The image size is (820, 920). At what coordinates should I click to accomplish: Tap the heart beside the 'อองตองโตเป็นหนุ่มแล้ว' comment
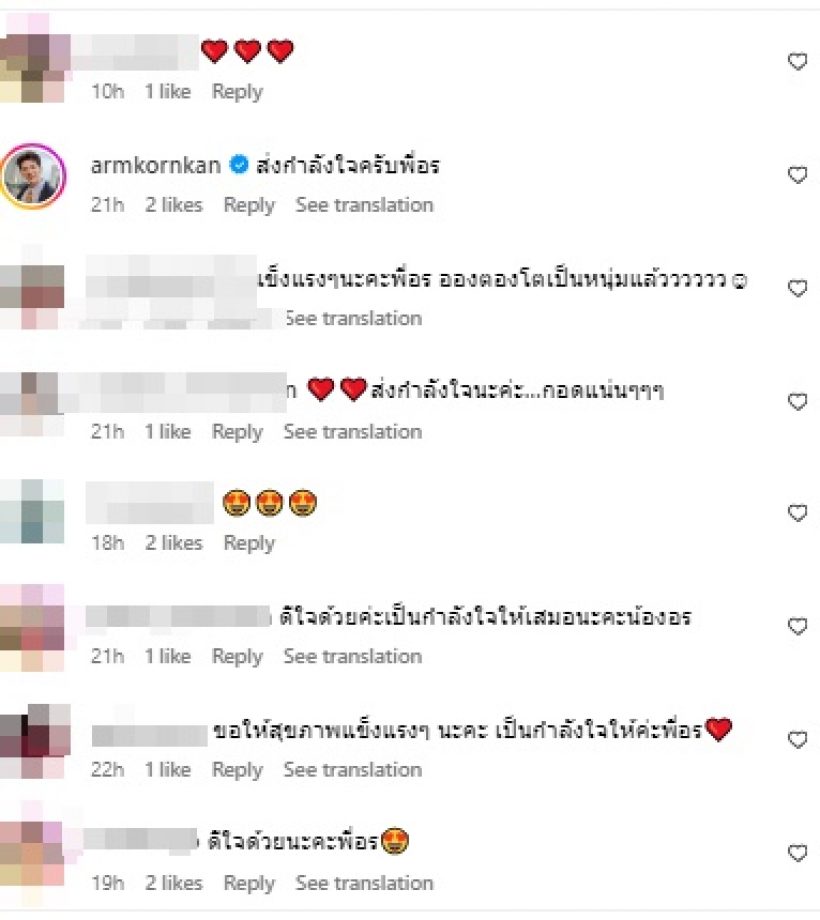[x=797, y=288]
